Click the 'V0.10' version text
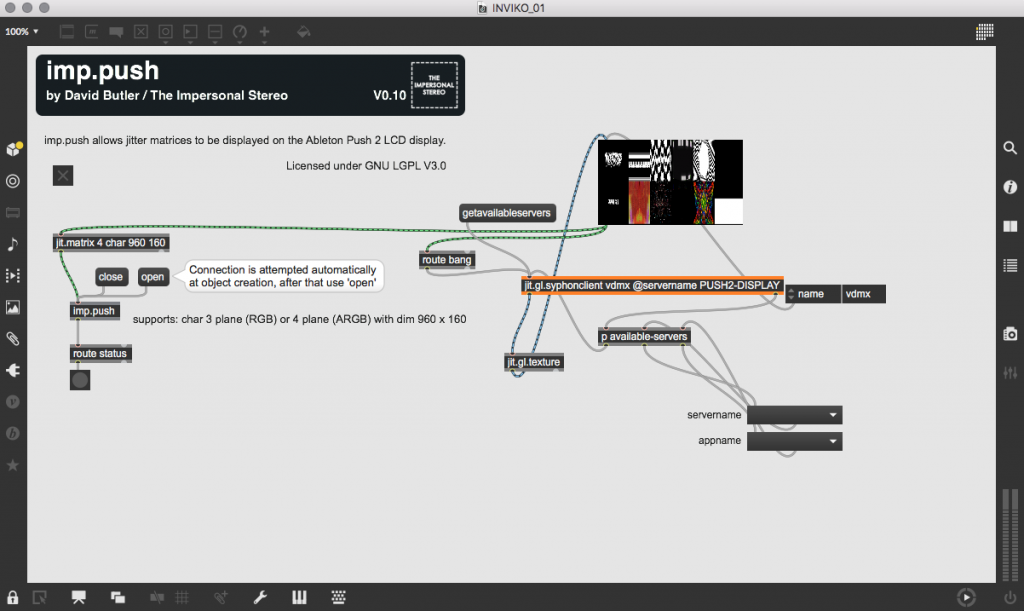The height and width of the screenshot is (611, 1024). tap(389, 95)
